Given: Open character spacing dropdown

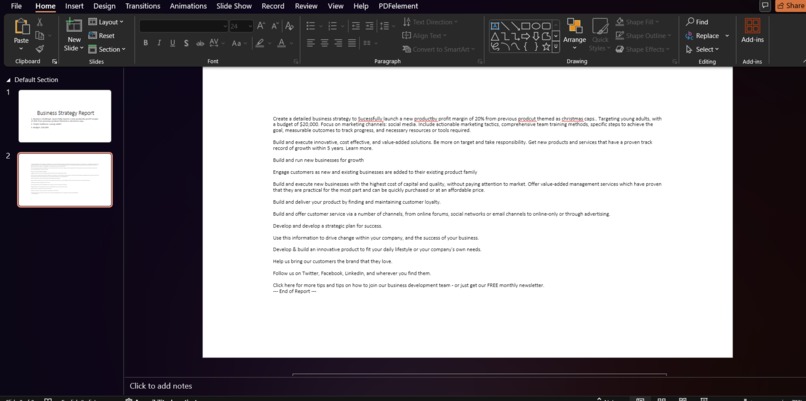Looking at the screenshot, I should 215,43.
